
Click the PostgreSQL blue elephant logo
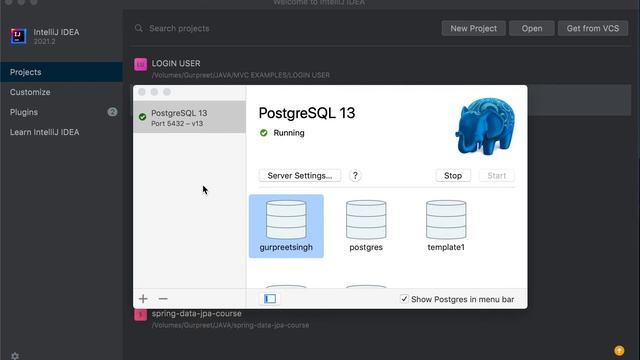tap(485, 126)
